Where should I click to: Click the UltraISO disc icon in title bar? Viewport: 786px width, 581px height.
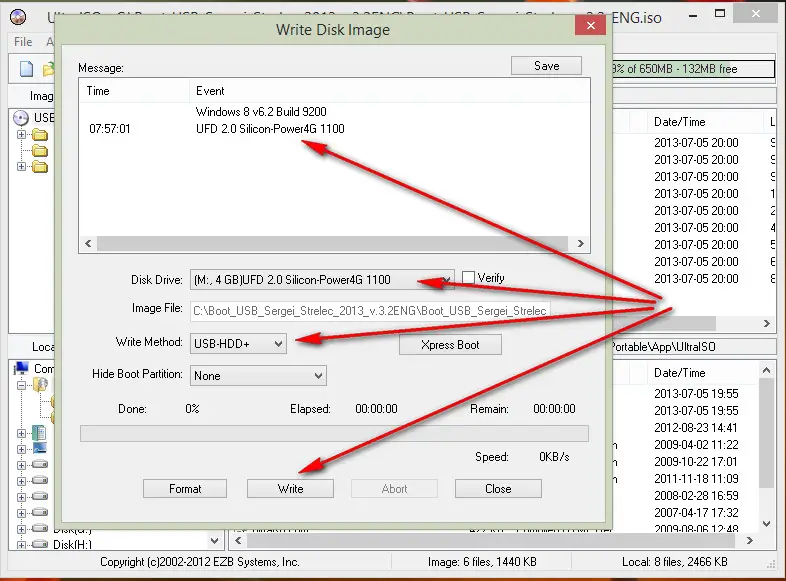tap(17, 18)
